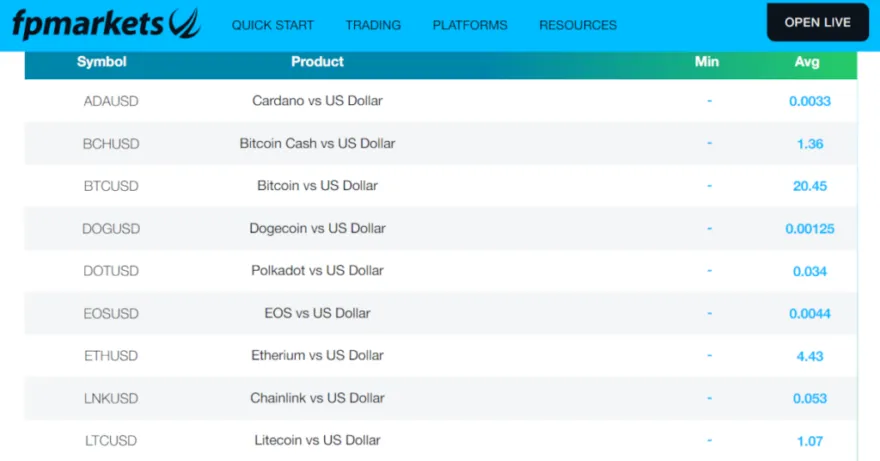Click the Product column header

317,62
